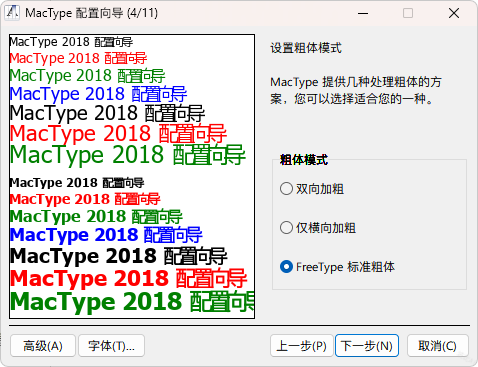This screenshot has width=478, height=367.
Task: Select FreeType 标准粗体 radio button
Action: tap(337, 267)
